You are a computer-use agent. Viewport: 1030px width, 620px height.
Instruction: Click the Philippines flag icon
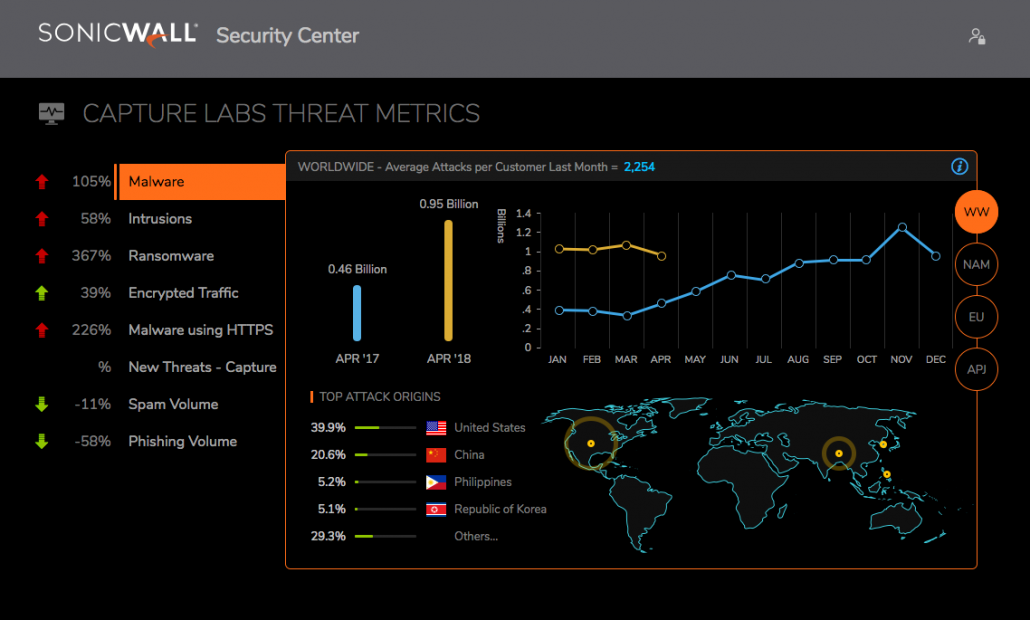click(434, 481)
